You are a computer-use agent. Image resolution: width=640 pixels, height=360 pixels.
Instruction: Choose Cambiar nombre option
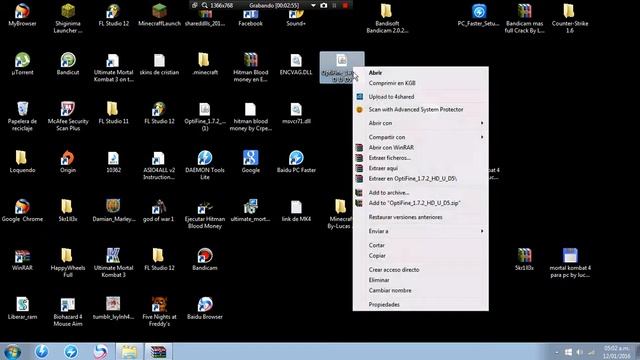tap(420, 291)
